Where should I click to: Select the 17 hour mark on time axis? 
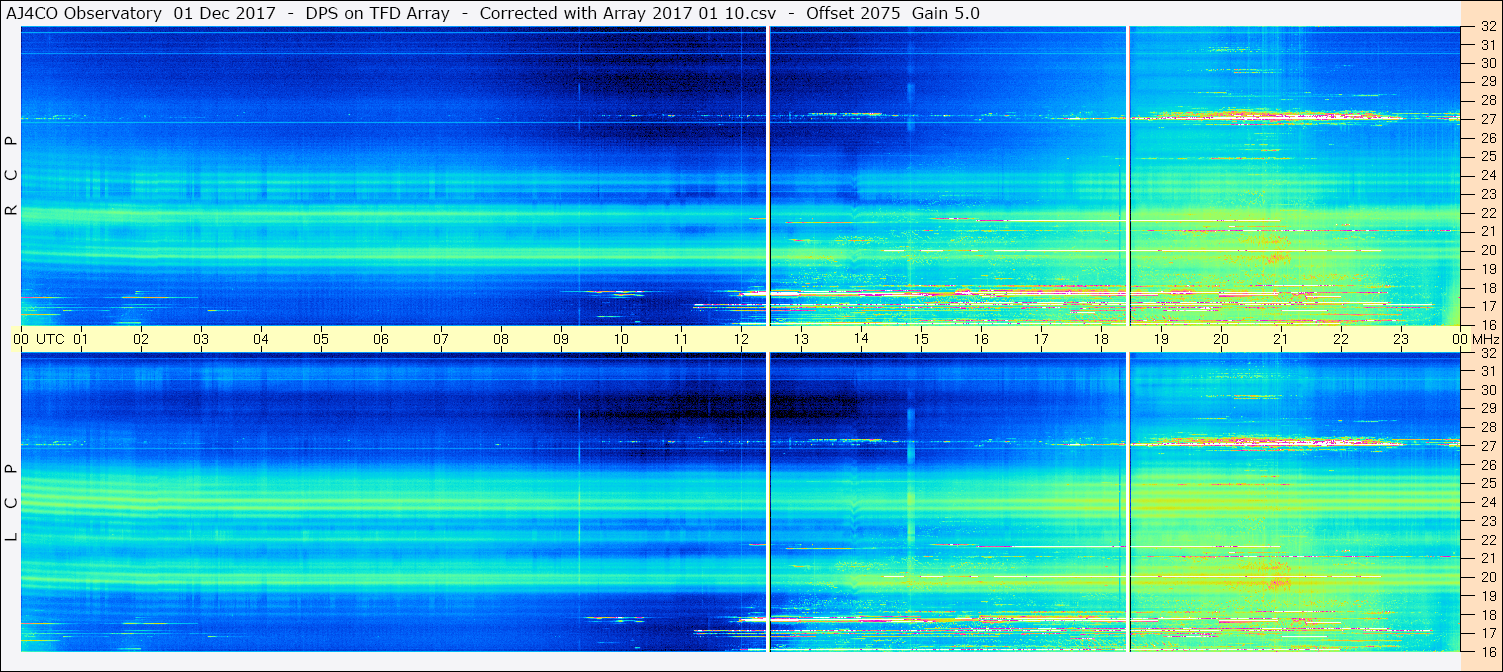point(1041,339)
